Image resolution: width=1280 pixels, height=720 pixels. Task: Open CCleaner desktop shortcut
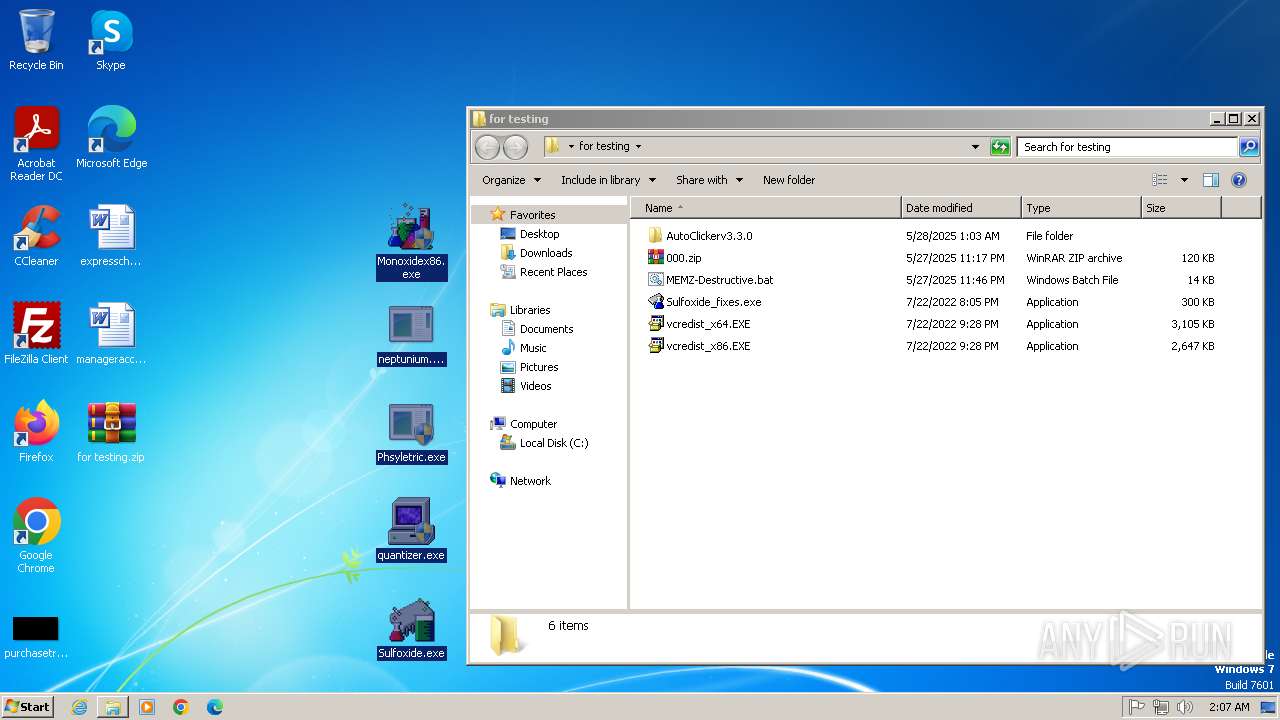pyautogui.click(x=36, y=236)
